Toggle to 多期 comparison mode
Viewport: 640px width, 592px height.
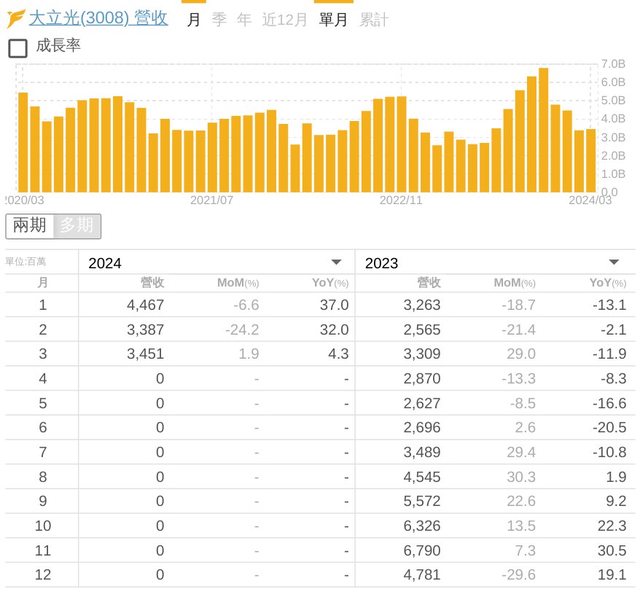[77, 226]
